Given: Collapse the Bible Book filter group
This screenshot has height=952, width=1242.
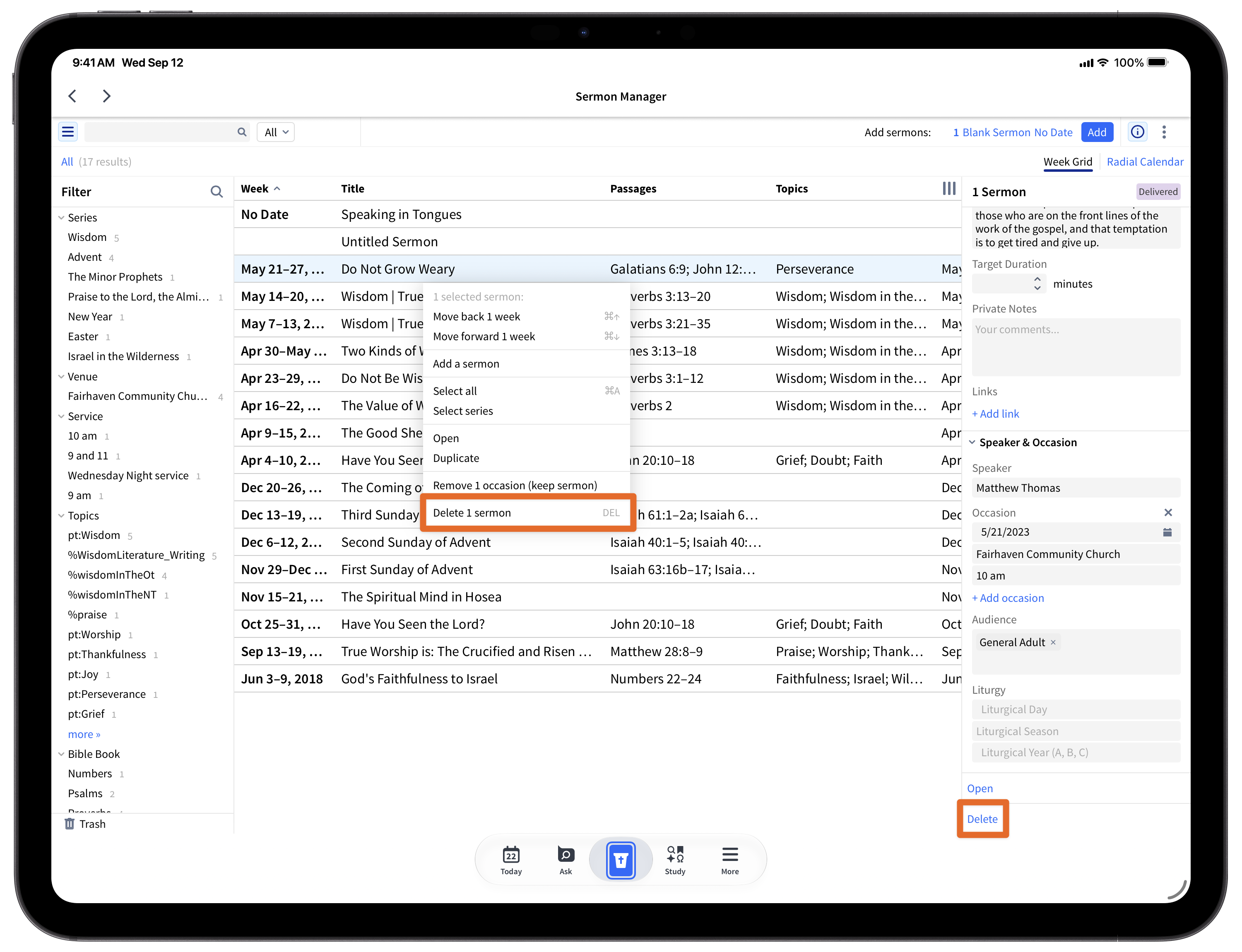Looking at the screenshot, I should 61,754.
